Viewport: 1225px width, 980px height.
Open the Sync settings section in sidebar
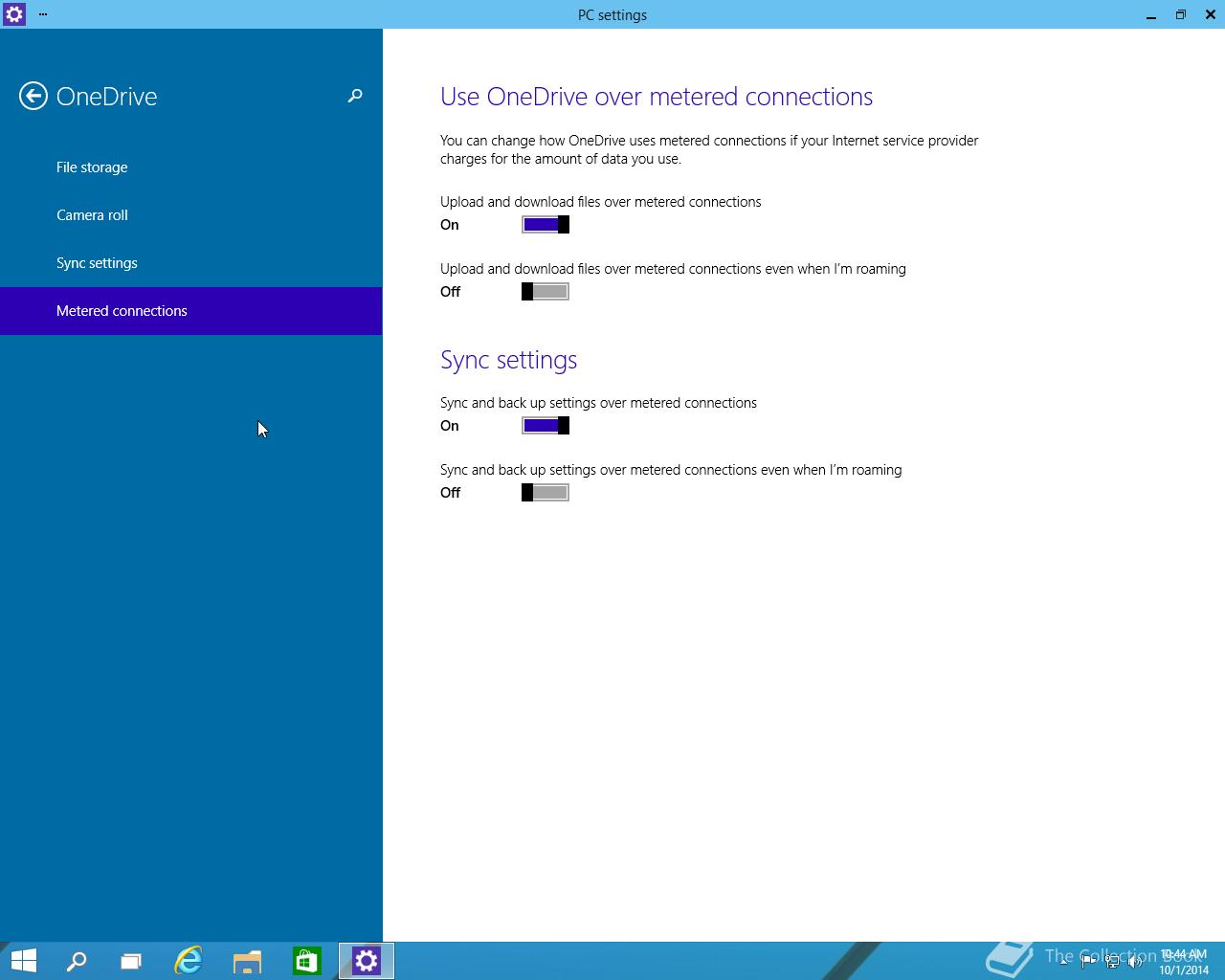tap(191, 263)
